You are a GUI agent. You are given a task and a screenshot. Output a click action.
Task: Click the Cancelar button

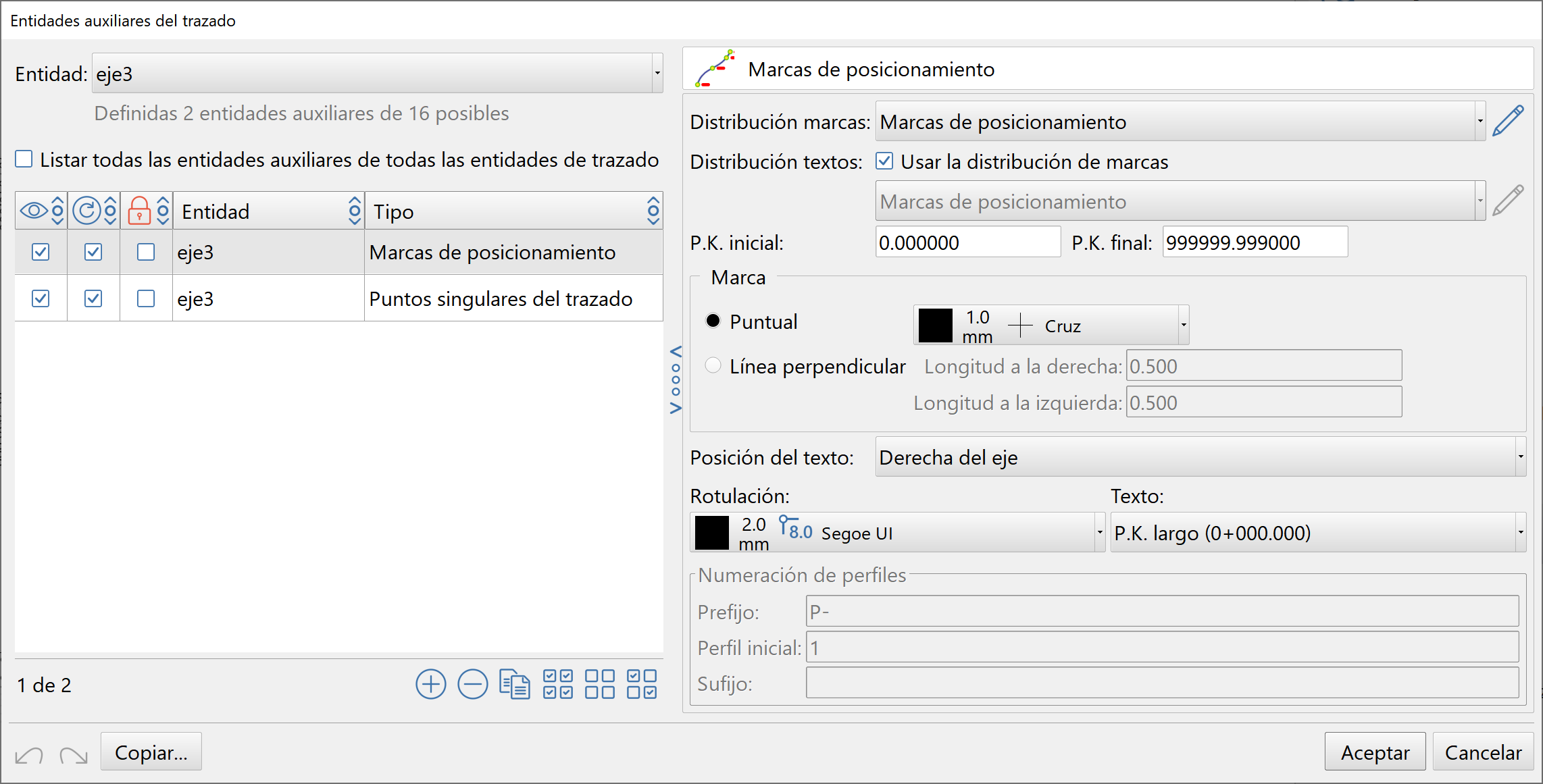[x=1483, y=752]
